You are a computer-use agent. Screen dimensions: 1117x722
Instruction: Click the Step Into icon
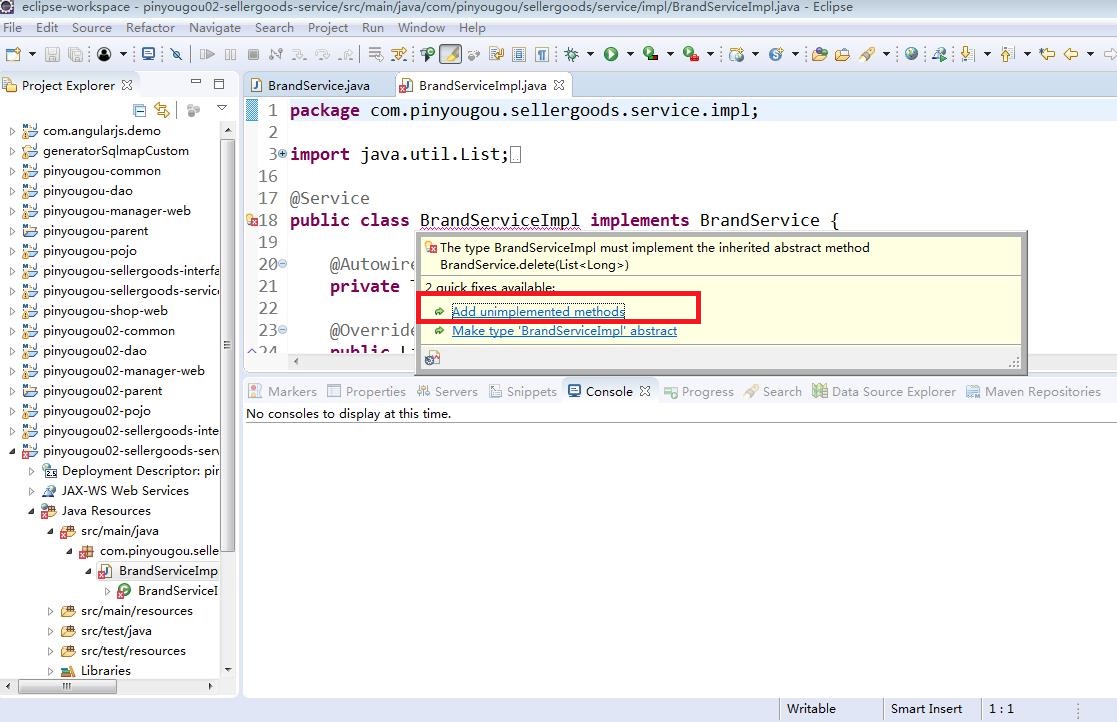point(298,55)
